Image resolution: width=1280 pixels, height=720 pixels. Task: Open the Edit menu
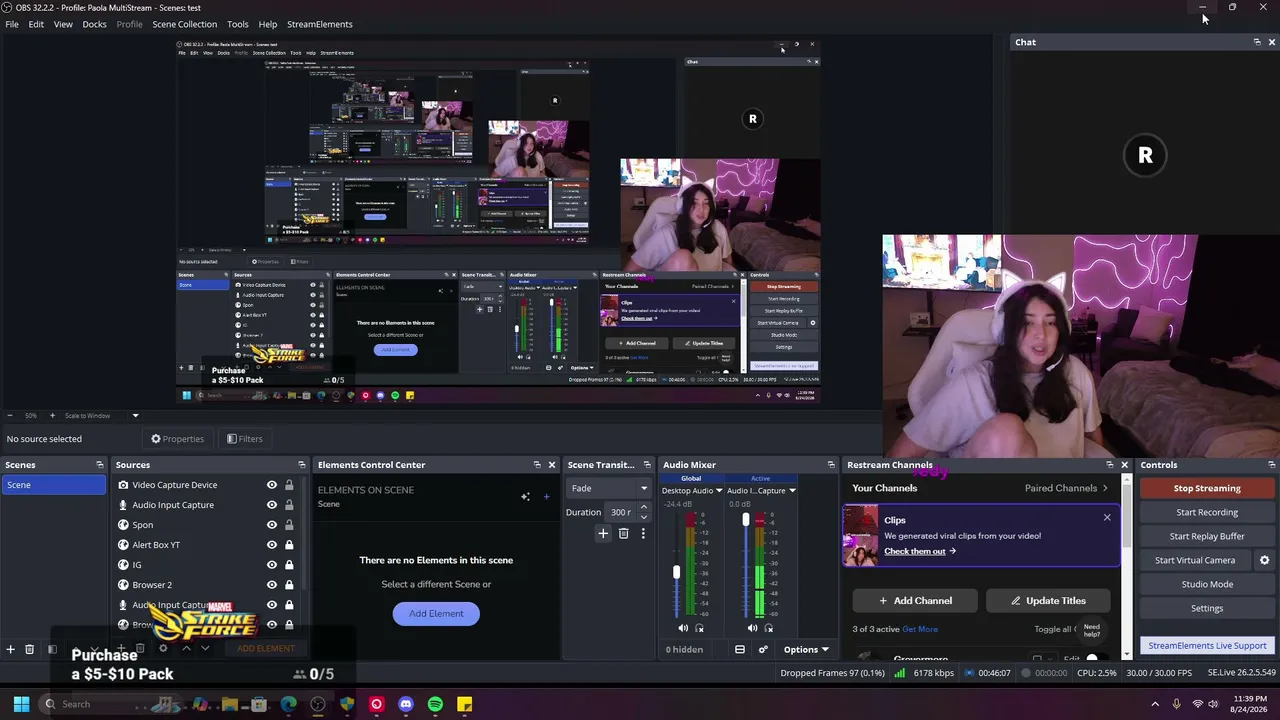[x=36, y=24]
